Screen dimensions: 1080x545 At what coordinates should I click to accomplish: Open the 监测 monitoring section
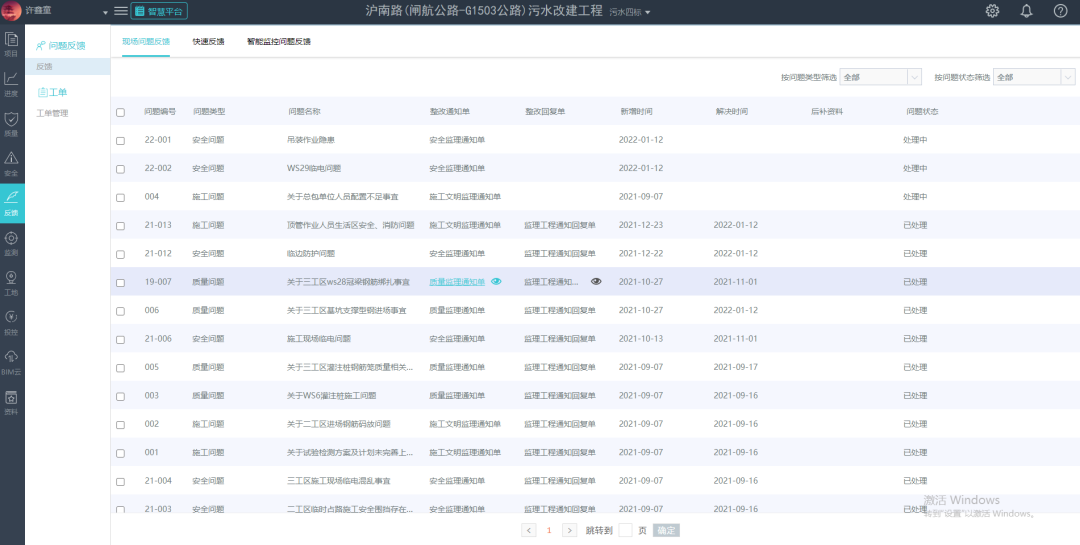(12, 243)
